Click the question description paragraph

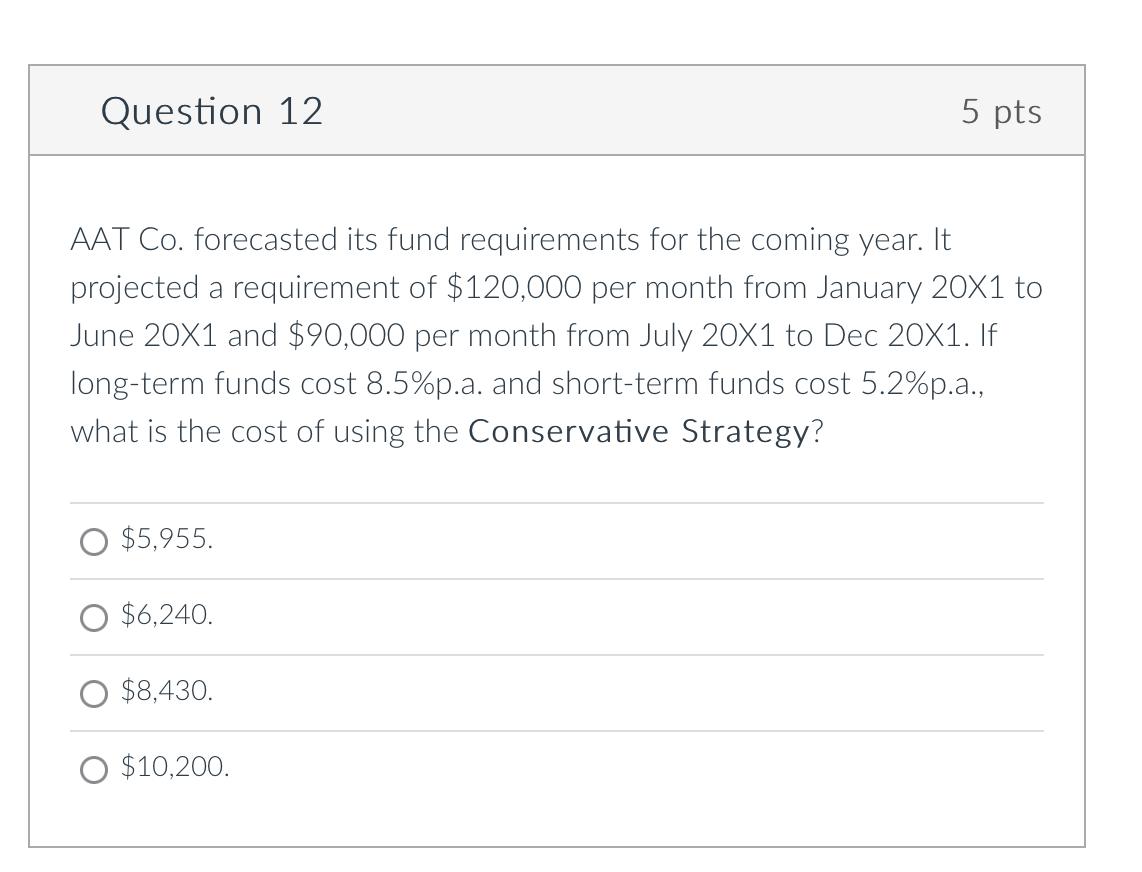tap(556, 335)
